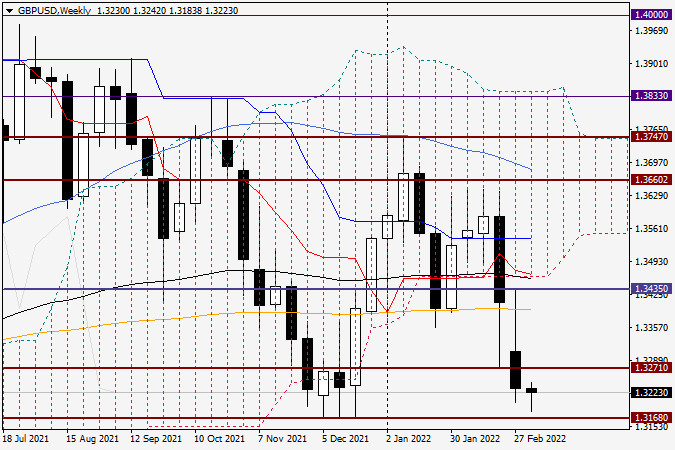Click the latest small black candle near 1.32230
Viewport: 675px width, 450px height.
tap(531, 390)
